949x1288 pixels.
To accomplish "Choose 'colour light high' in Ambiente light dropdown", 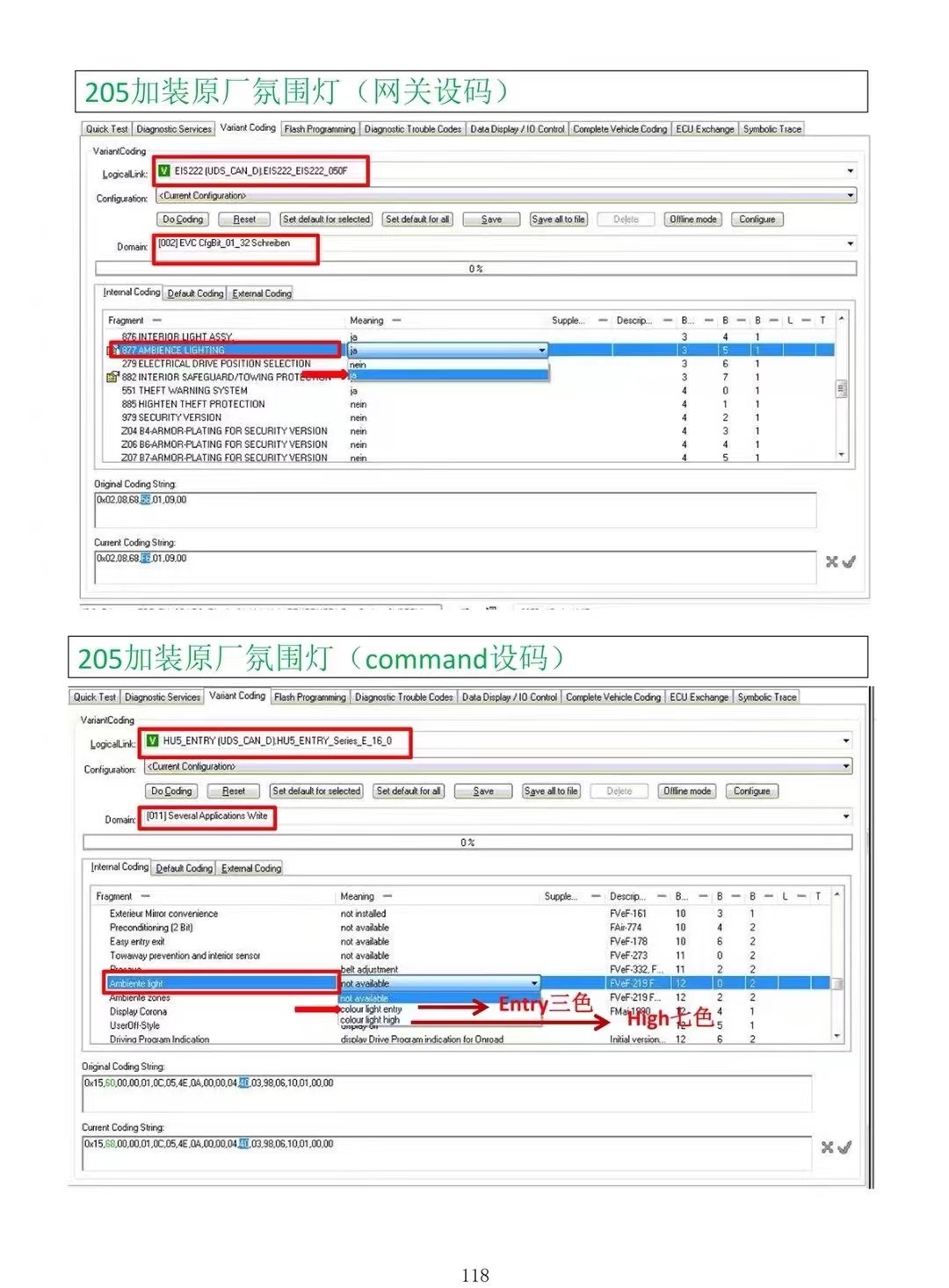I will [x=370, y=1020].
